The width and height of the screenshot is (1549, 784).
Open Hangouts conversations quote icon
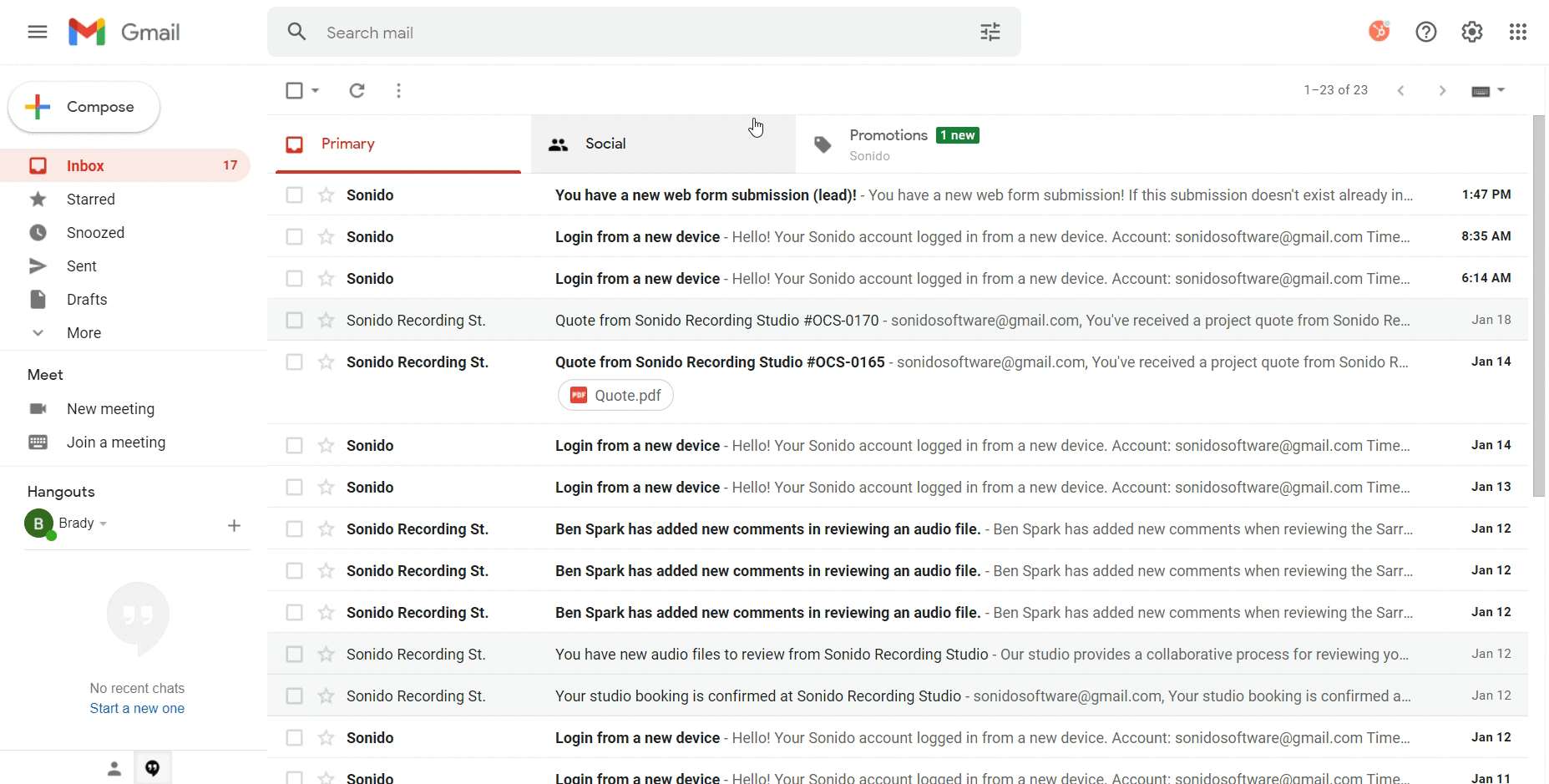pyautogui.click(x=152, y=768)
